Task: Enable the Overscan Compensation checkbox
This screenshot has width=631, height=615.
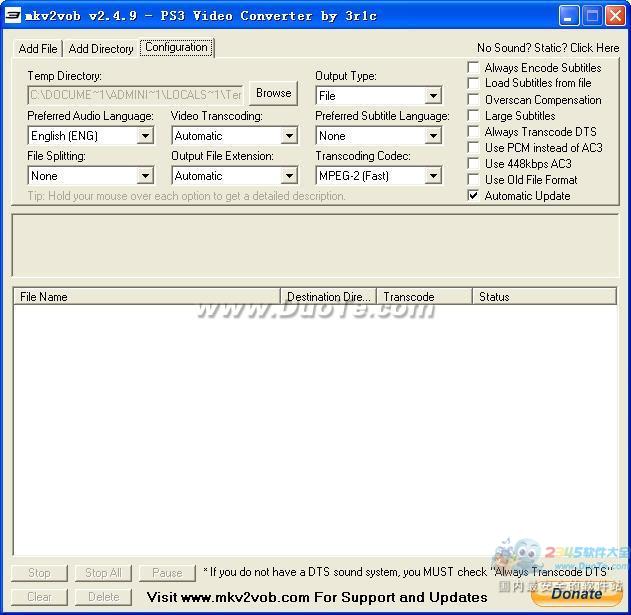Action: tap(474, 100)
